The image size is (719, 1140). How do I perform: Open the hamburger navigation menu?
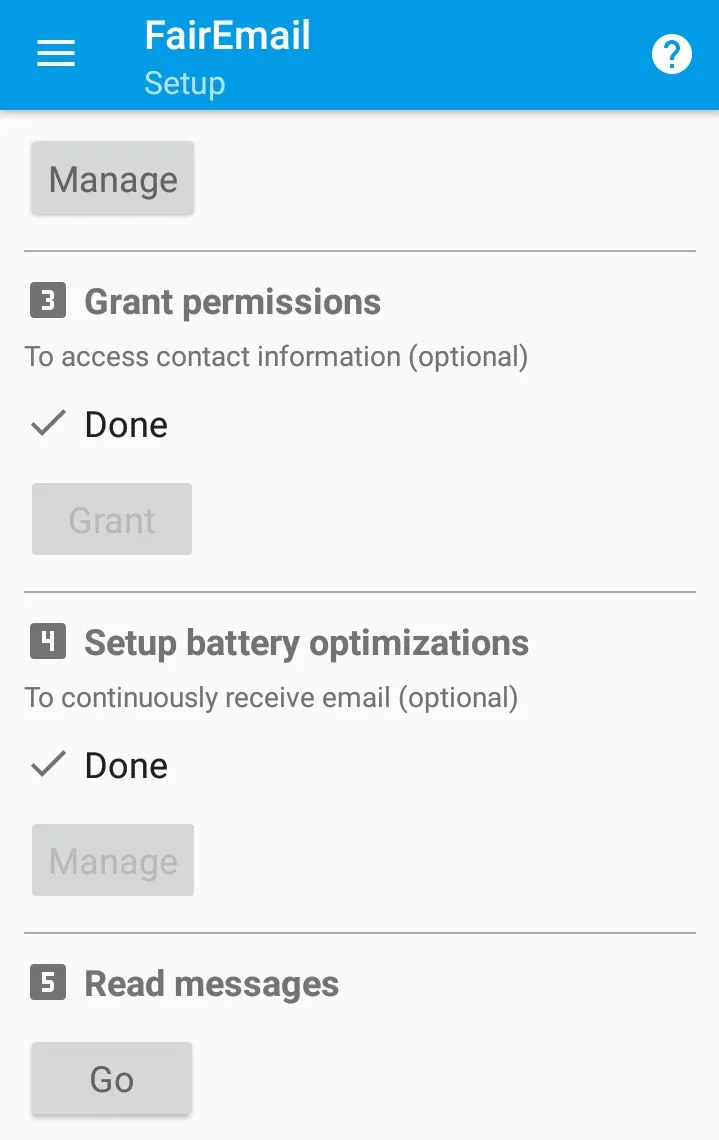56,54
